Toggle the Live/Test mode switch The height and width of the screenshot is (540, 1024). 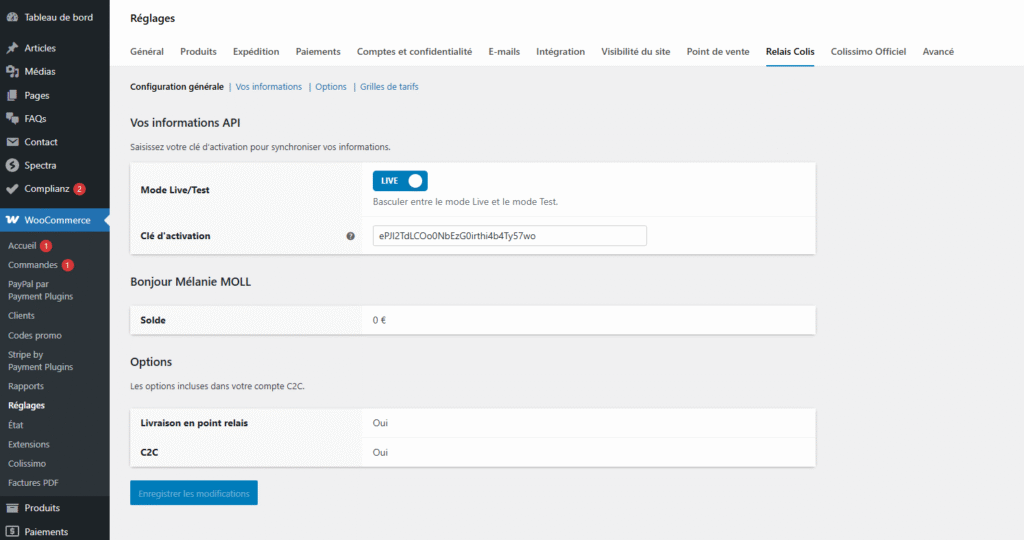pyautogui.click(x=400, y=181)
